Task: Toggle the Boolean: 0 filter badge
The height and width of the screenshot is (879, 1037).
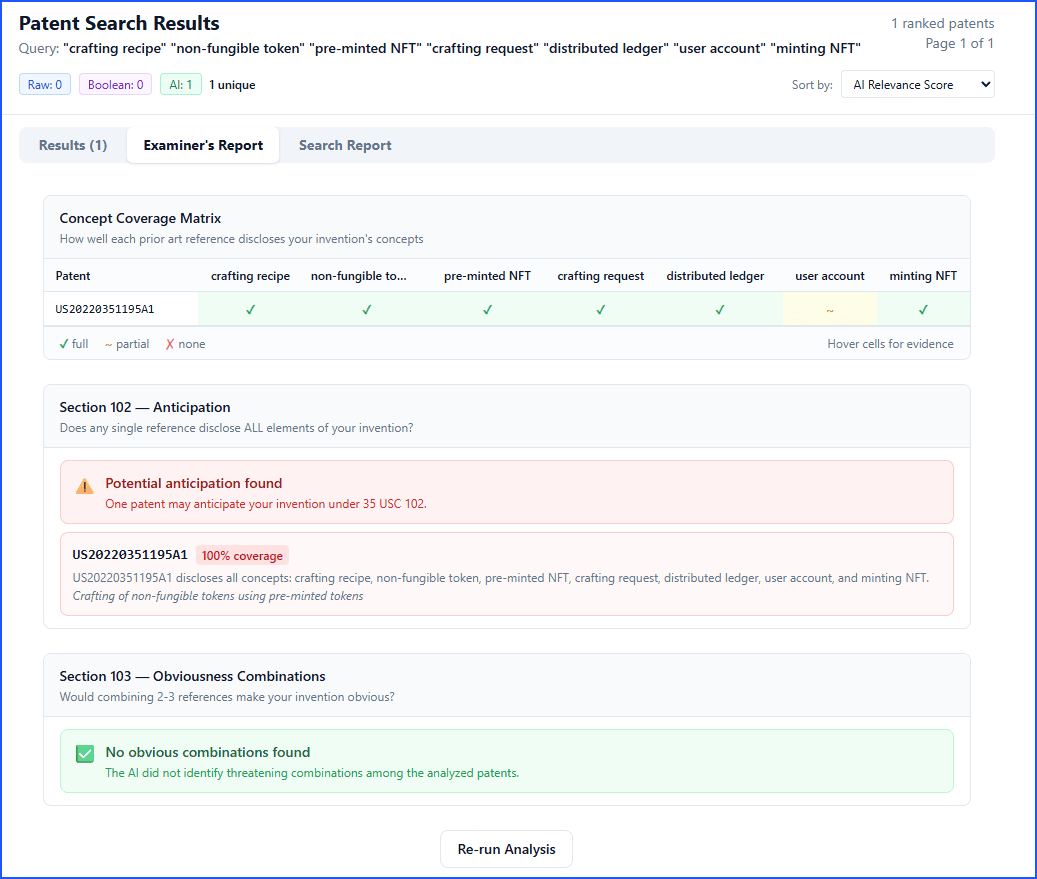Action: click(115, 85)
